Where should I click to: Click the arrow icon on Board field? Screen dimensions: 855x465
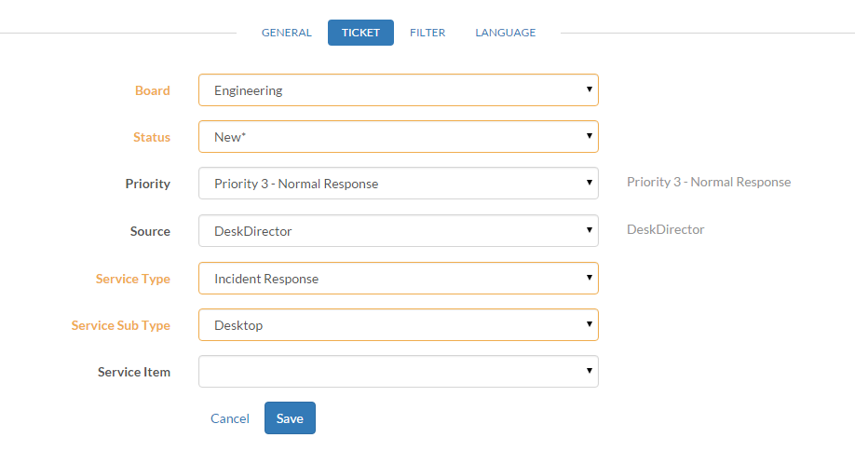coord(589,89)
